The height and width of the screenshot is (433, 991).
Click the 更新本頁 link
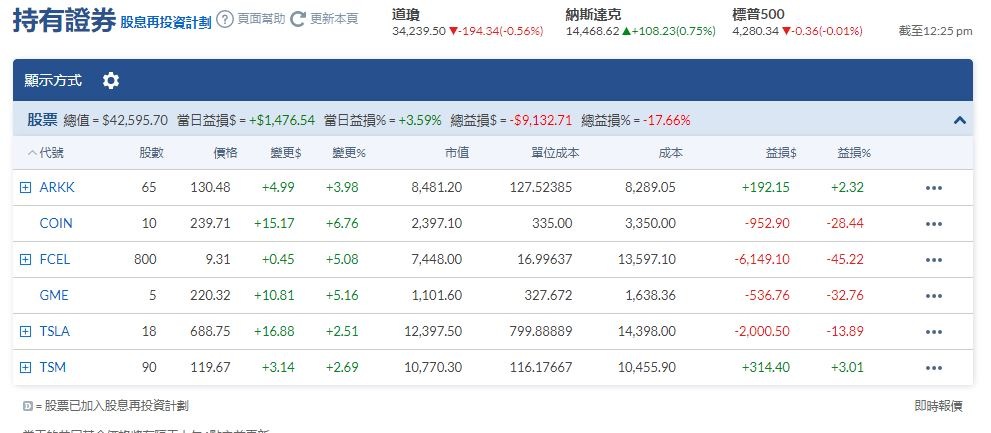[334, 19]
